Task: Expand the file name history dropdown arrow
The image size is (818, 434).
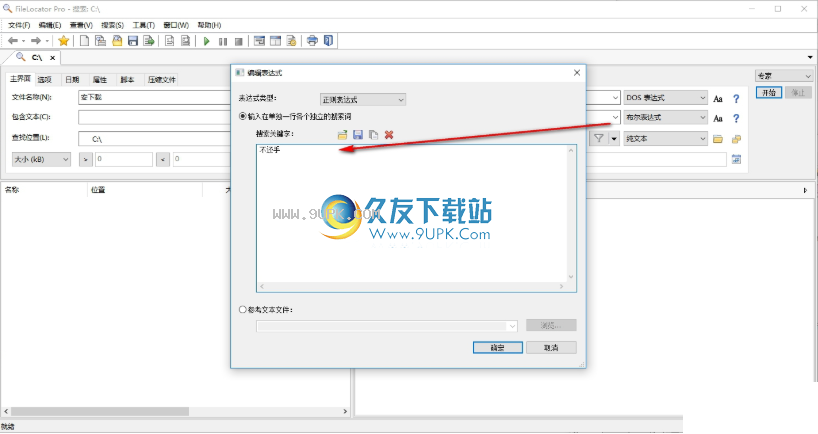Action: 615,98
